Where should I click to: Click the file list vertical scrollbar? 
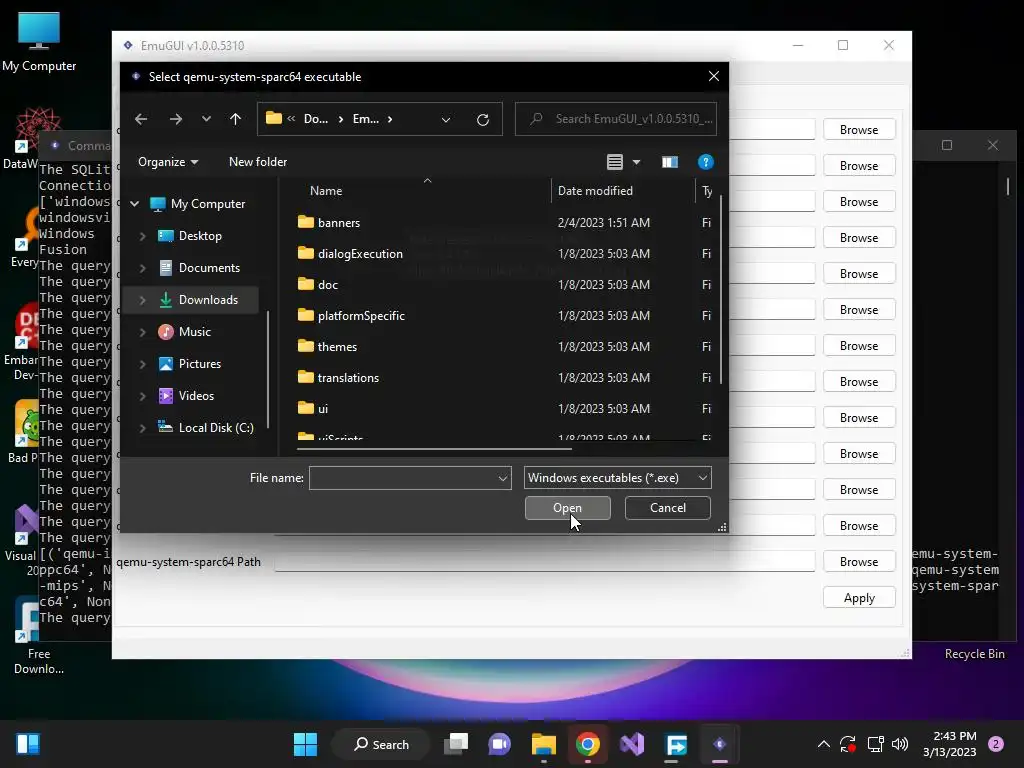[x=721, y=289]
